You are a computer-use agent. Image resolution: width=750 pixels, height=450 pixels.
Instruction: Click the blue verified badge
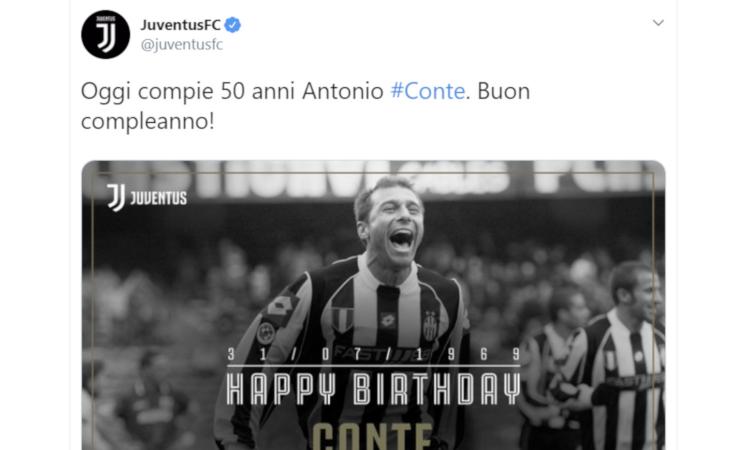[x=232, y=24]
